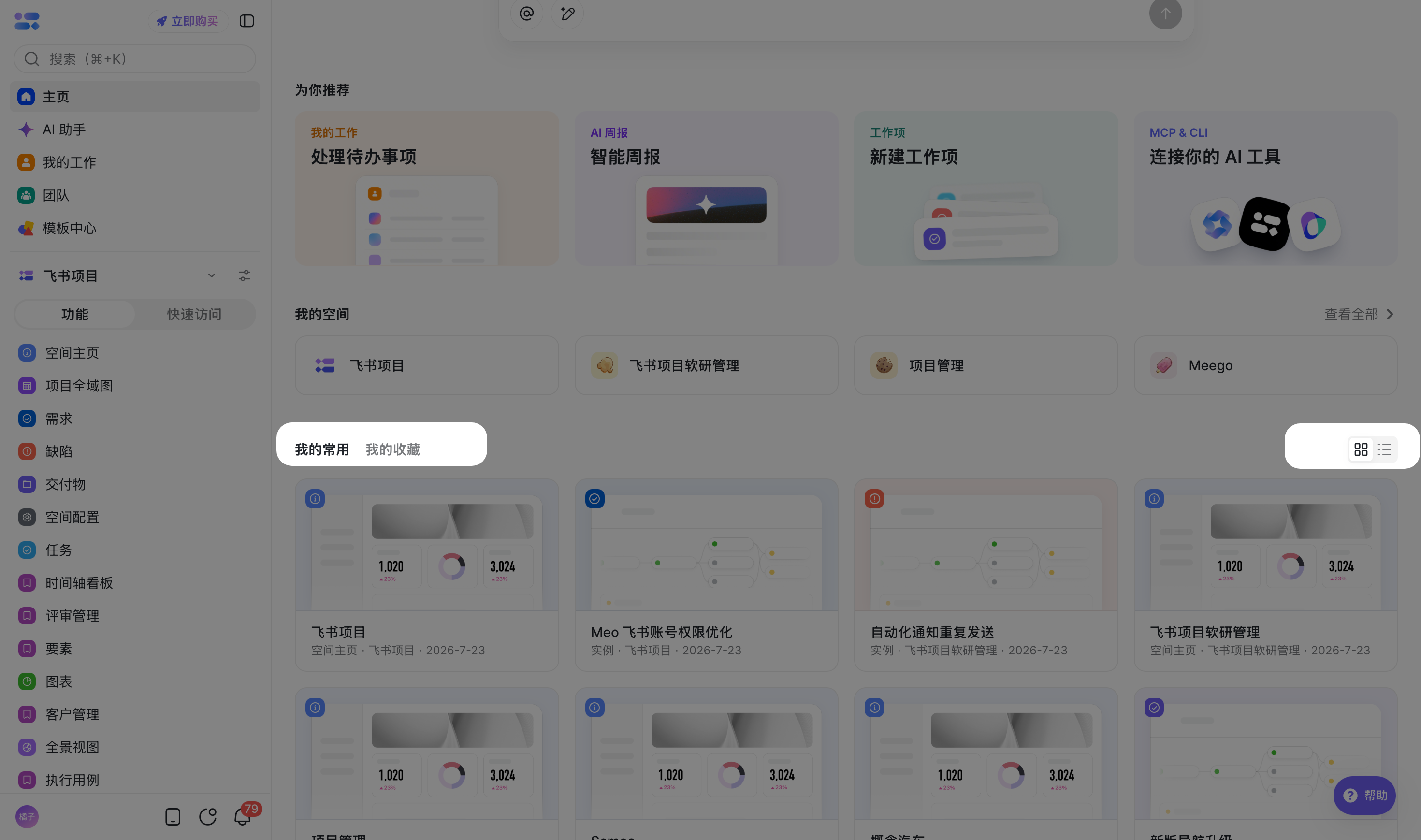Open 自动化通知重复发送 thumbnail card
Image resolution: width=1421 pixels, height=840 pixels.
coord(986,575)
